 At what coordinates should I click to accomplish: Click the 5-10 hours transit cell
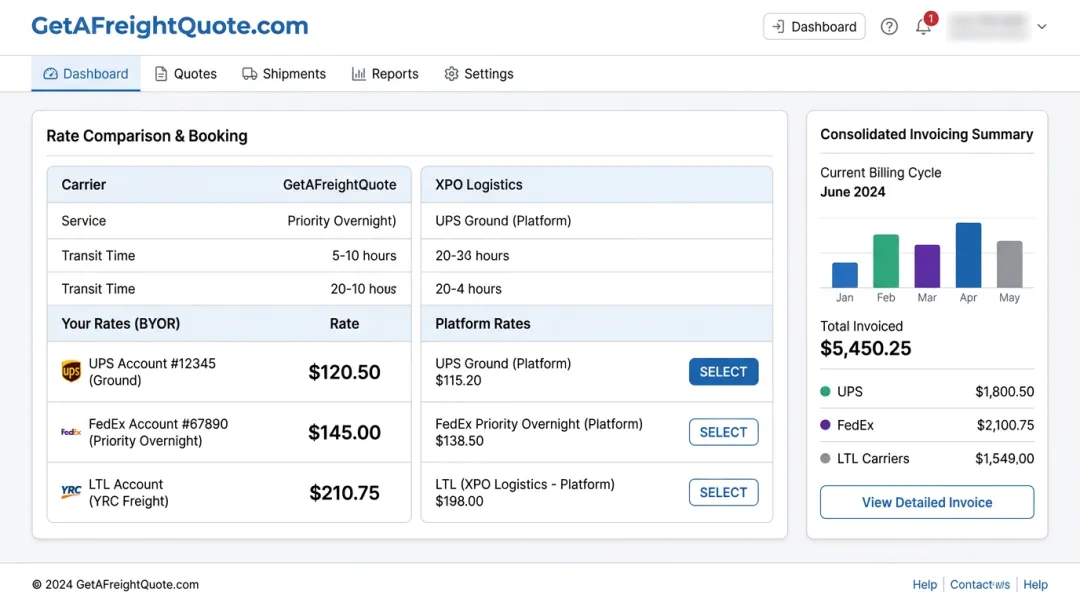pyautogui.click(x=364, y=256)
